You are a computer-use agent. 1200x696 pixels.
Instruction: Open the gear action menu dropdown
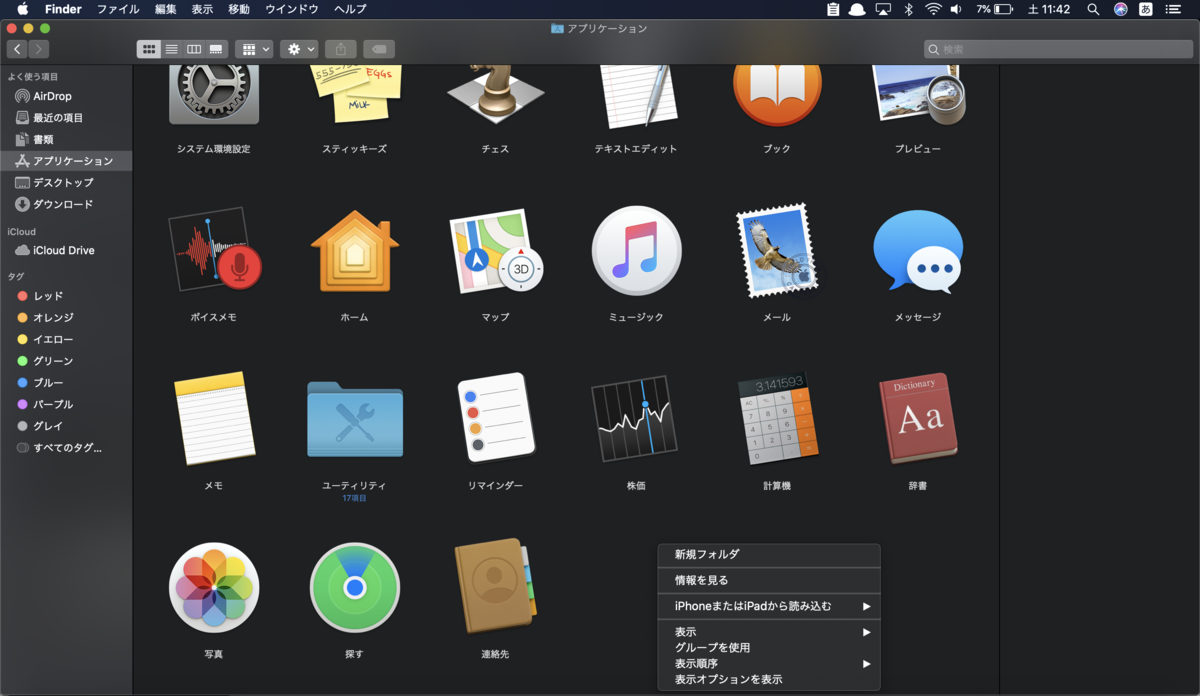299,49
